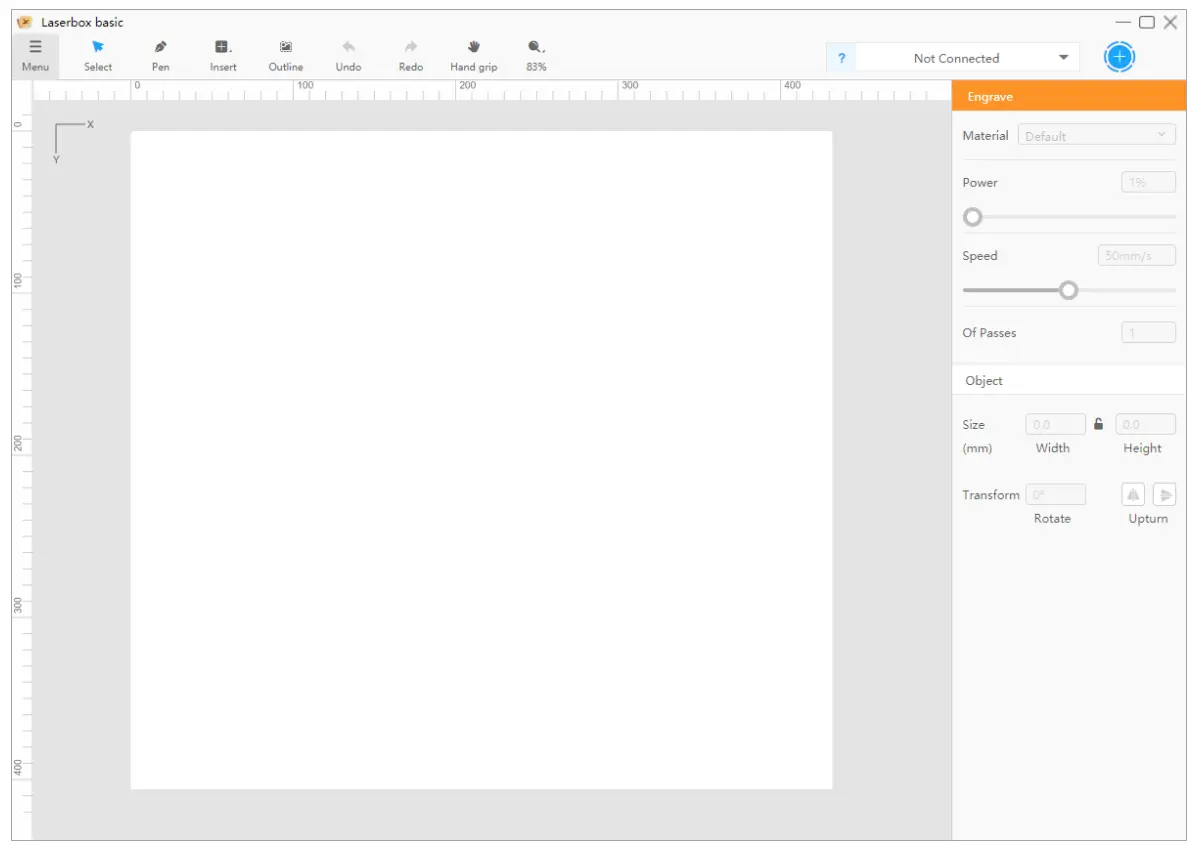Choose the Pen drawing tool
The image size is (1197, 845).
(161, 55)
